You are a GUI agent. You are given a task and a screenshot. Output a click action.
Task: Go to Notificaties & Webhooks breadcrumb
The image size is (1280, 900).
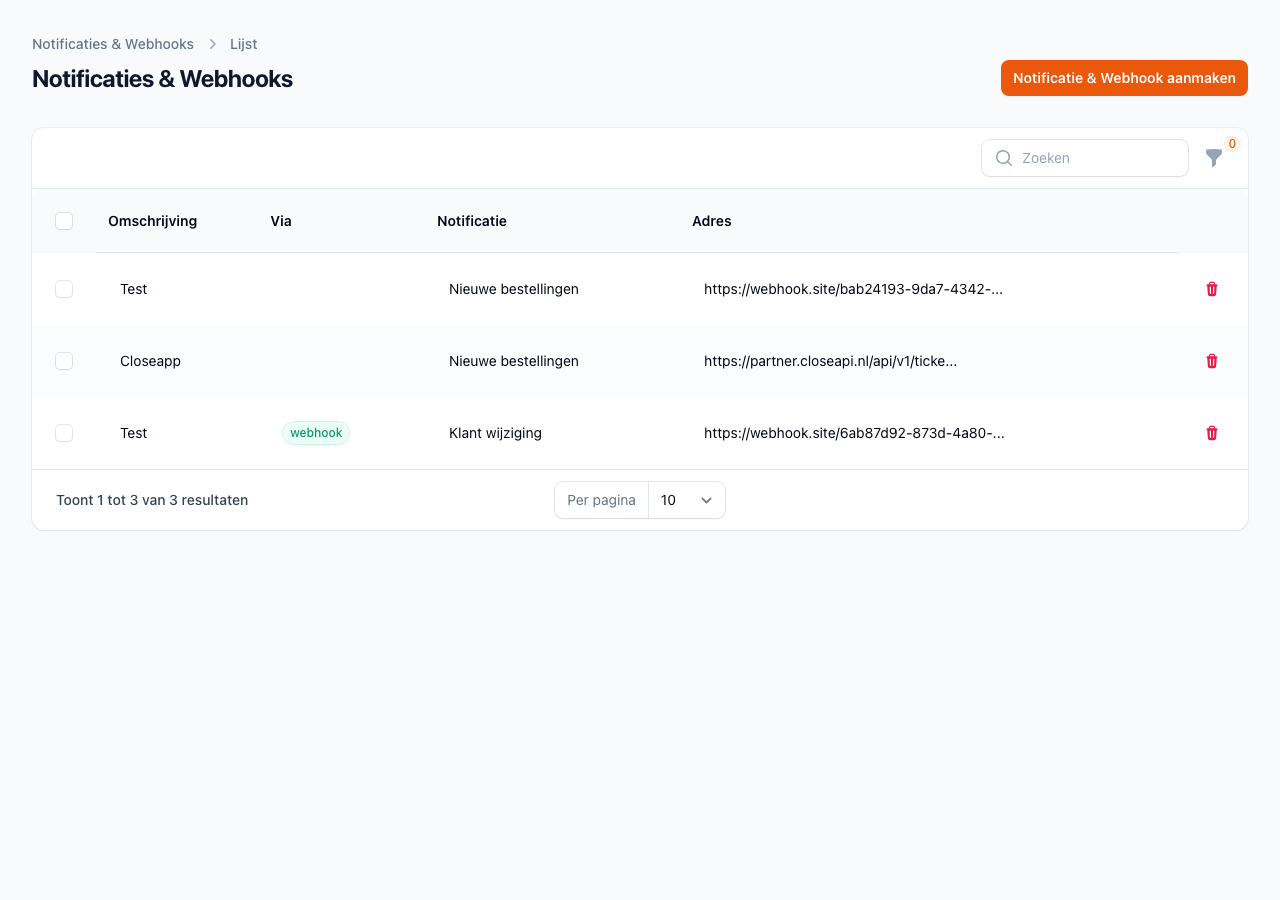113,44
